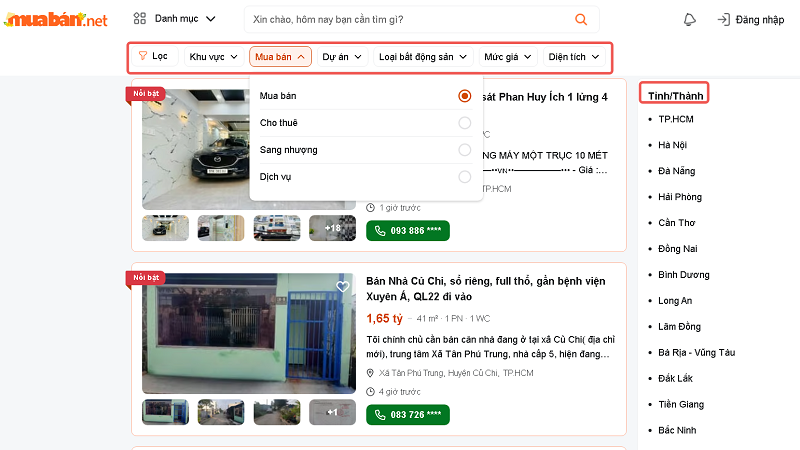800x450 pixels.
Task: Select Long An in province list
Action: point(675,301)
